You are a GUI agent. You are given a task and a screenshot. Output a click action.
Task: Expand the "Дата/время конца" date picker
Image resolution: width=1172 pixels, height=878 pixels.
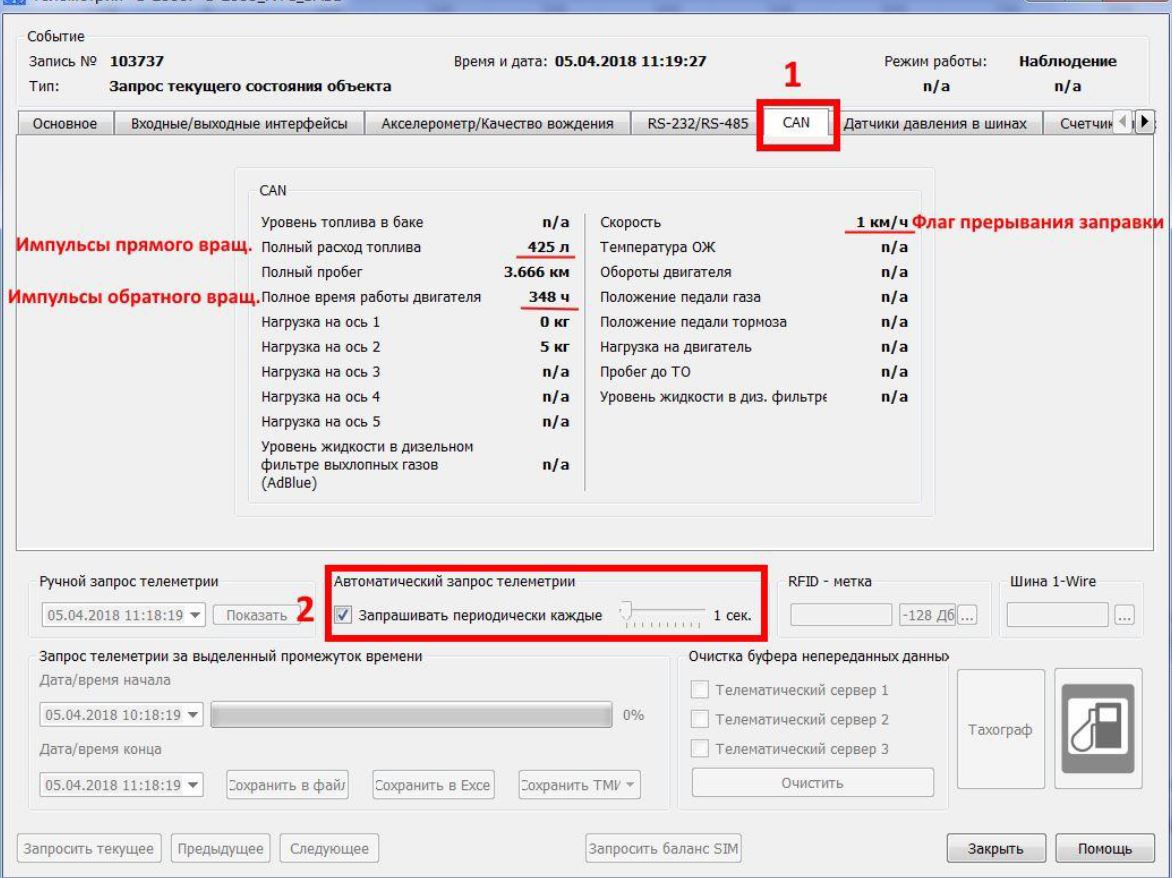[193, 784]
